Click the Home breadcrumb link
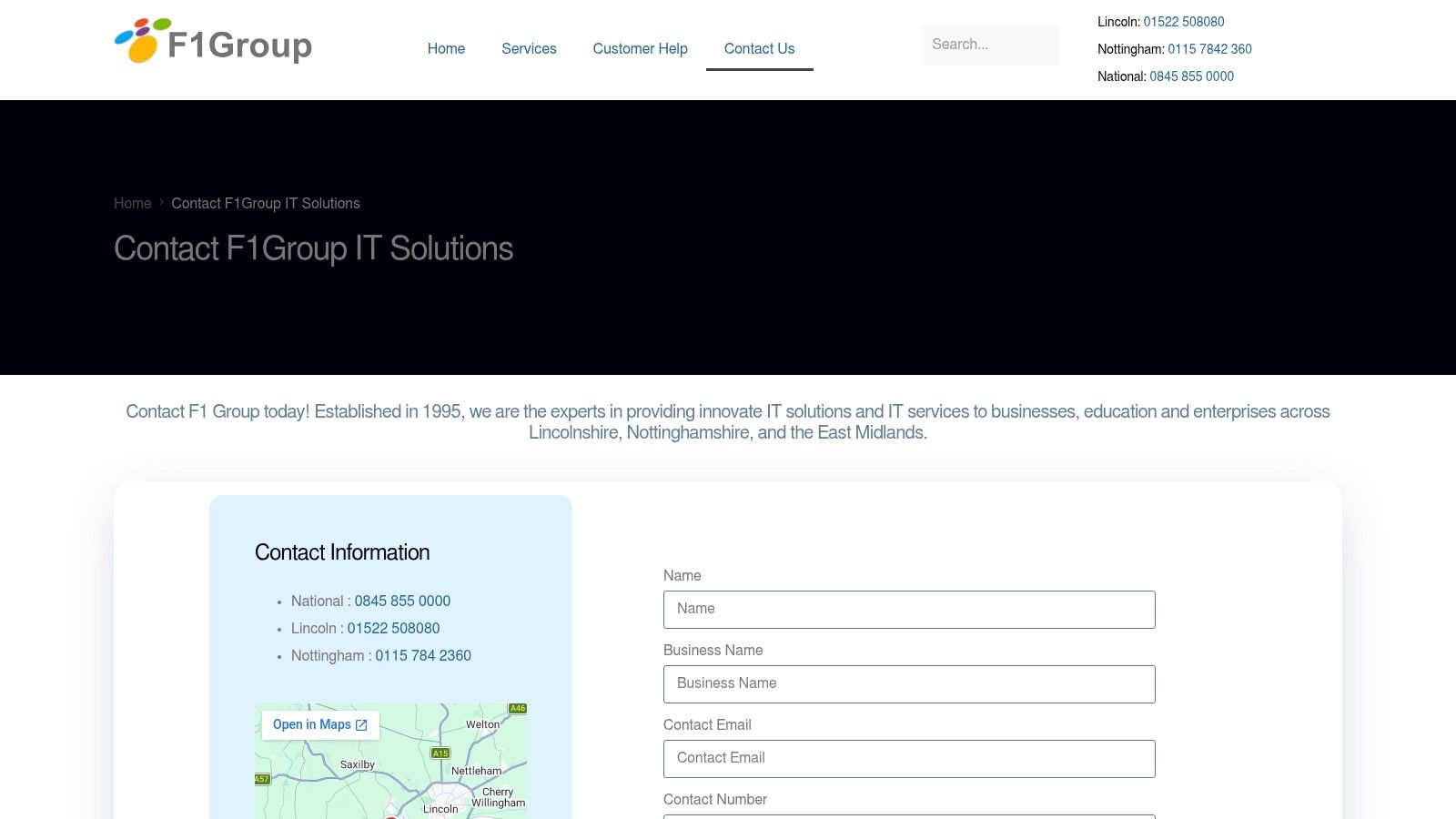The image size is (1456, 819). (132, 204)
